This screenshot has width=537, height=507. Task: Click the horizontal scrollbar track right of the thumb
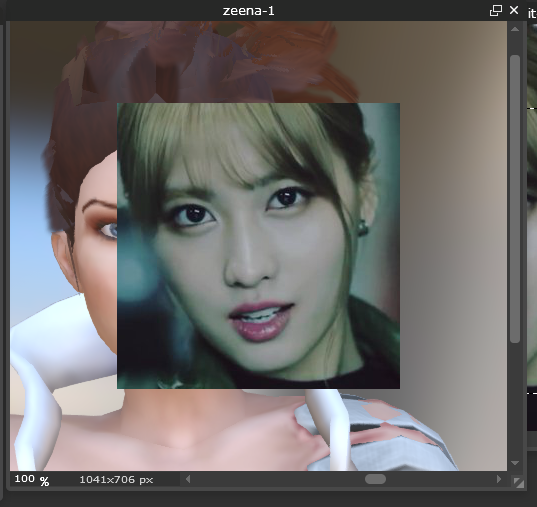[x=440, y=479]
